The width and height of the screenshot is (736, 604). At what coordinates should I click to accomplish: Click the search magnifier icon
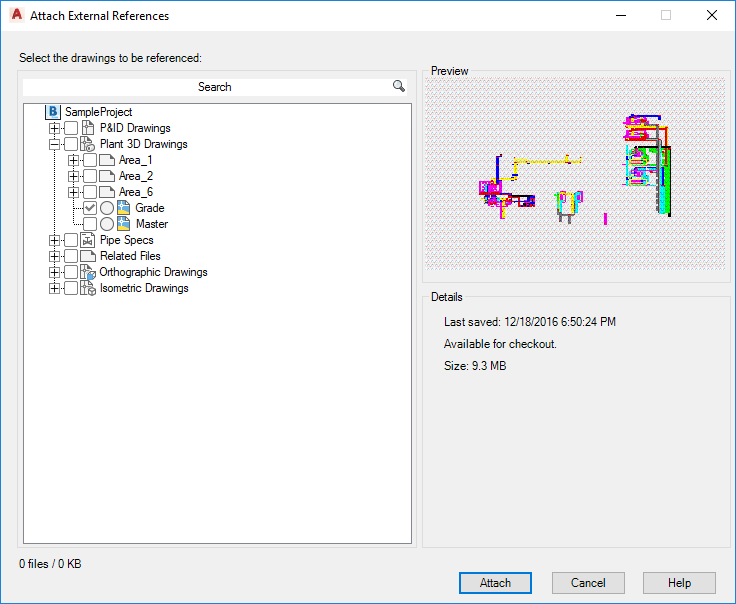click(399, 86)
